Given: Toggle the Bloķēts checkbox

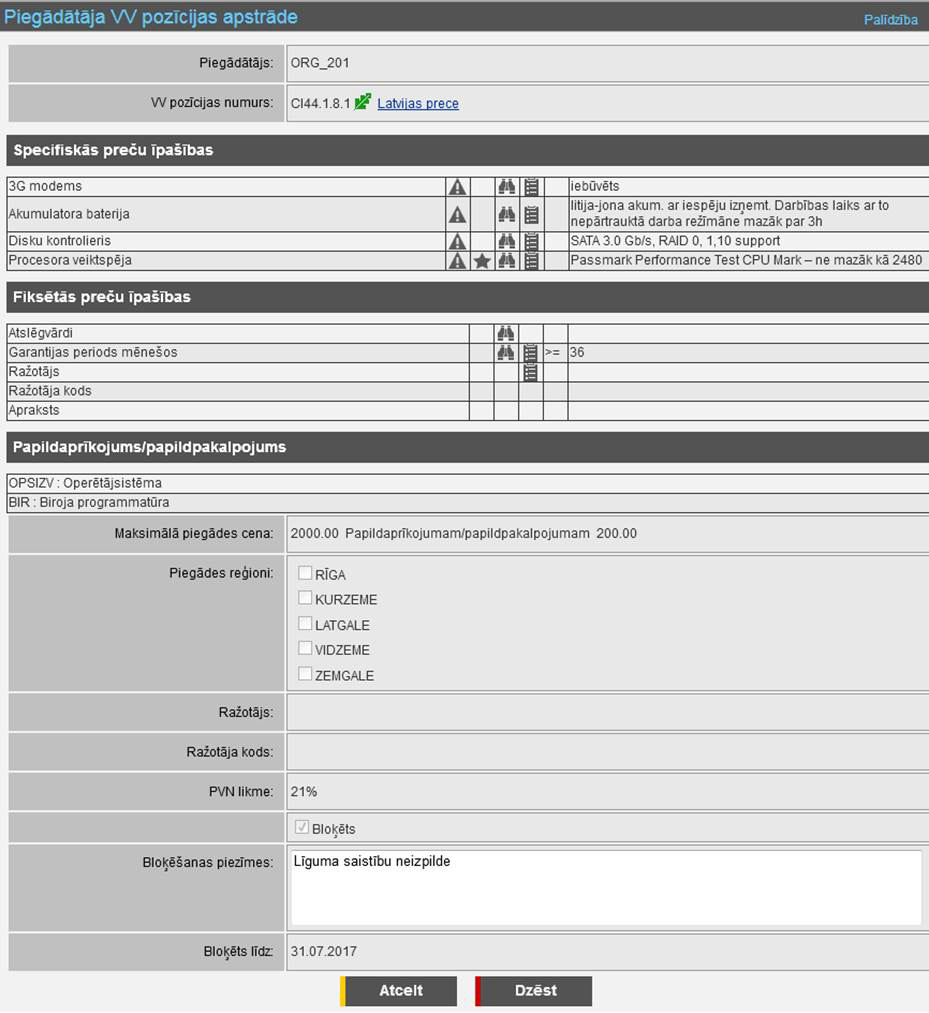Looking at the screenshot, I should coord(303,828).
